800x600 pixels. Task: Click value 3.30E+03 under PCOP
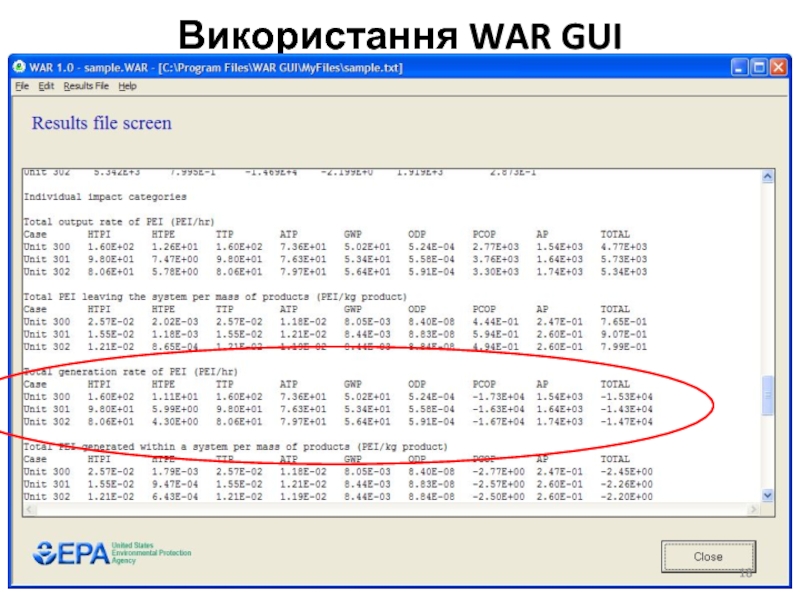click(495, 272)
